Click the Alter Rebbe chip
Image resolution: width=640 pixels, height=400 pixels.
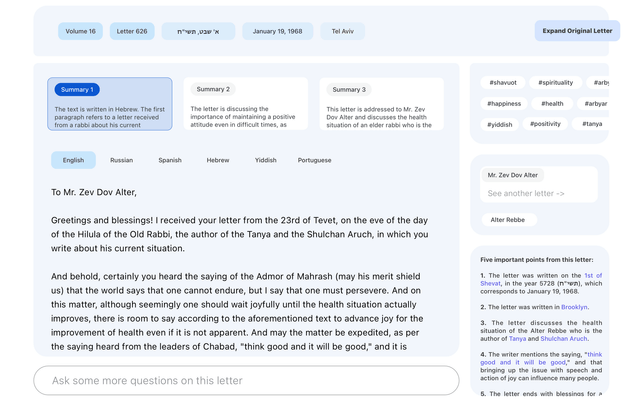tap(508, 220)
